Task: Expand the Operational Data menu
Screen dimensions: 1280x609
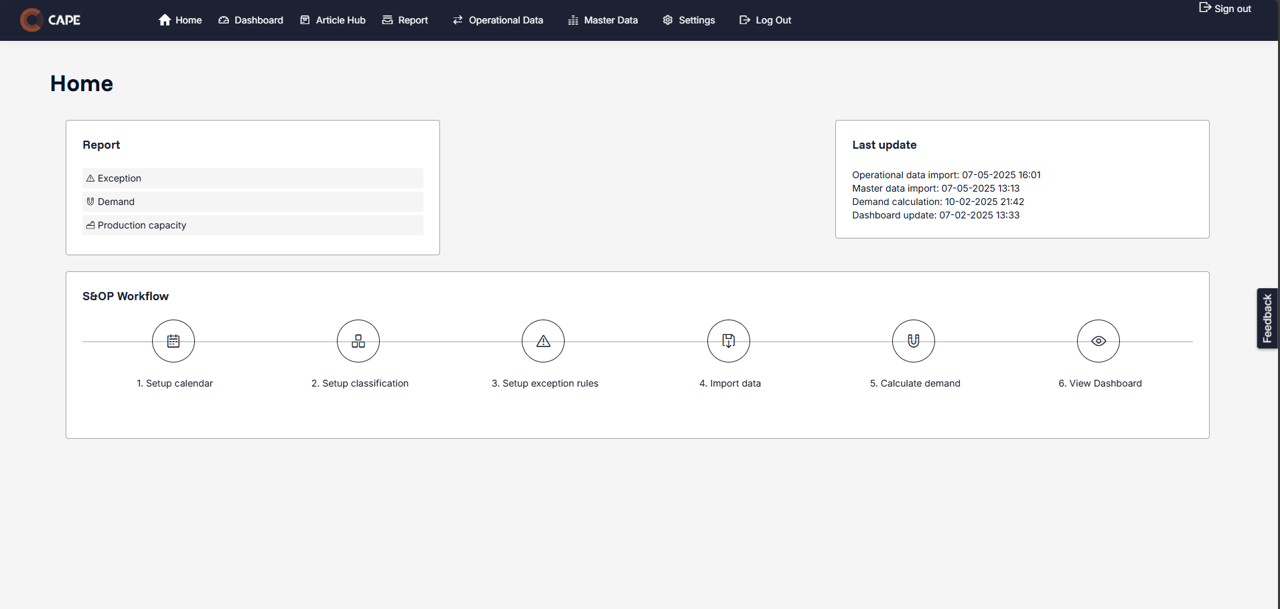Action: pyautogui.click(x=498, y=20)
